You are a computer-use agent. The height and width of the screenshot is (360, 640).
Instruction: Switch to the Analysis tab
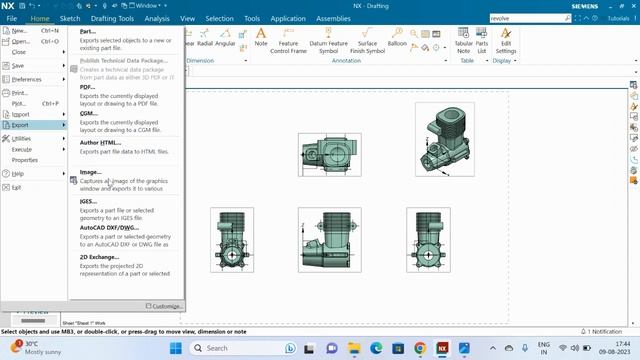(157, 18)
